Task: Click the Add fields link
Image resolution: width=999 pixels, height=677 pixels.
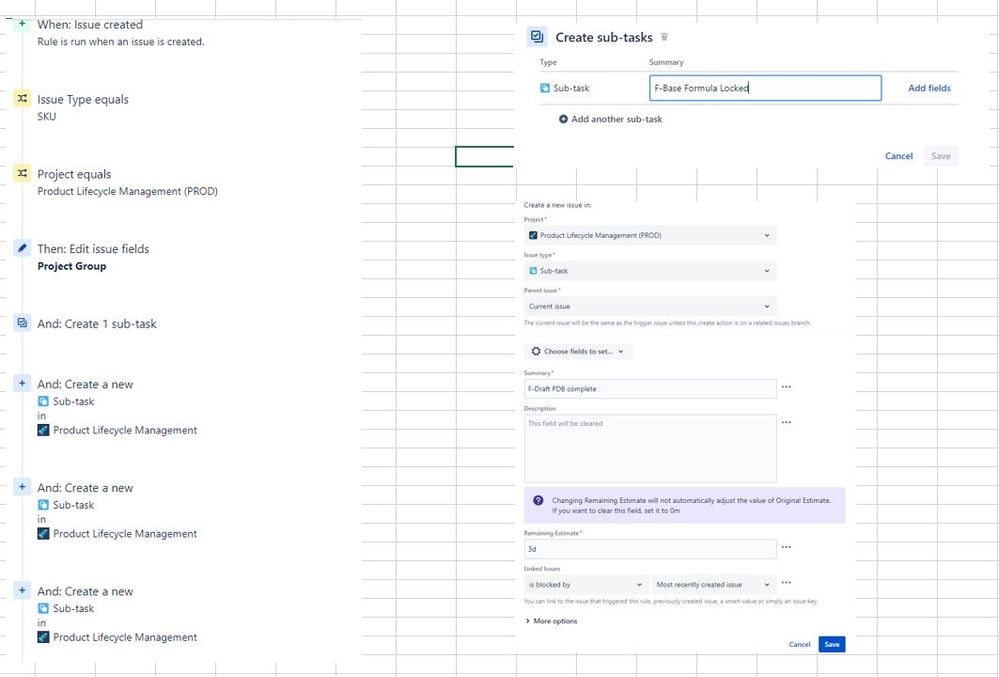Action: click(928, 88)
